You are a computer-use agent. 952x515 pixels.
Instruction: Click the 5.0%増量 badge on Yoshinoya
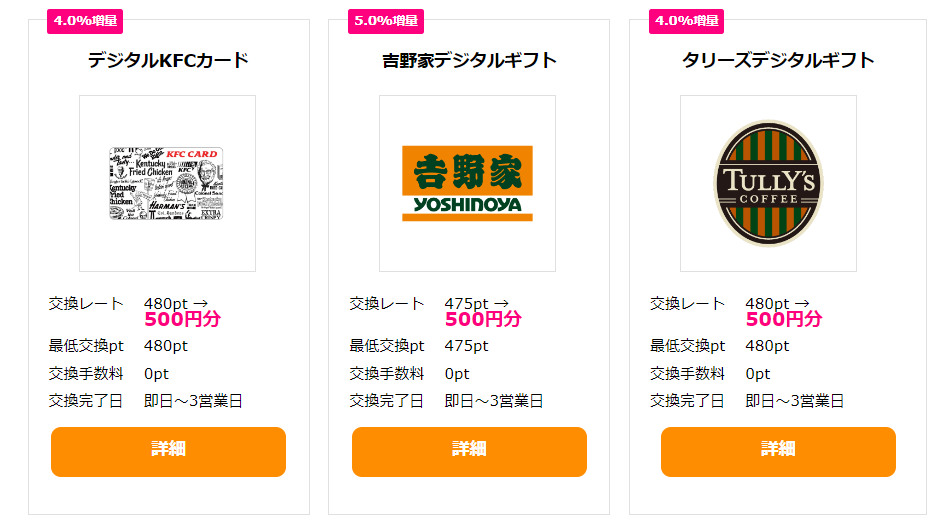pos(386,21)
